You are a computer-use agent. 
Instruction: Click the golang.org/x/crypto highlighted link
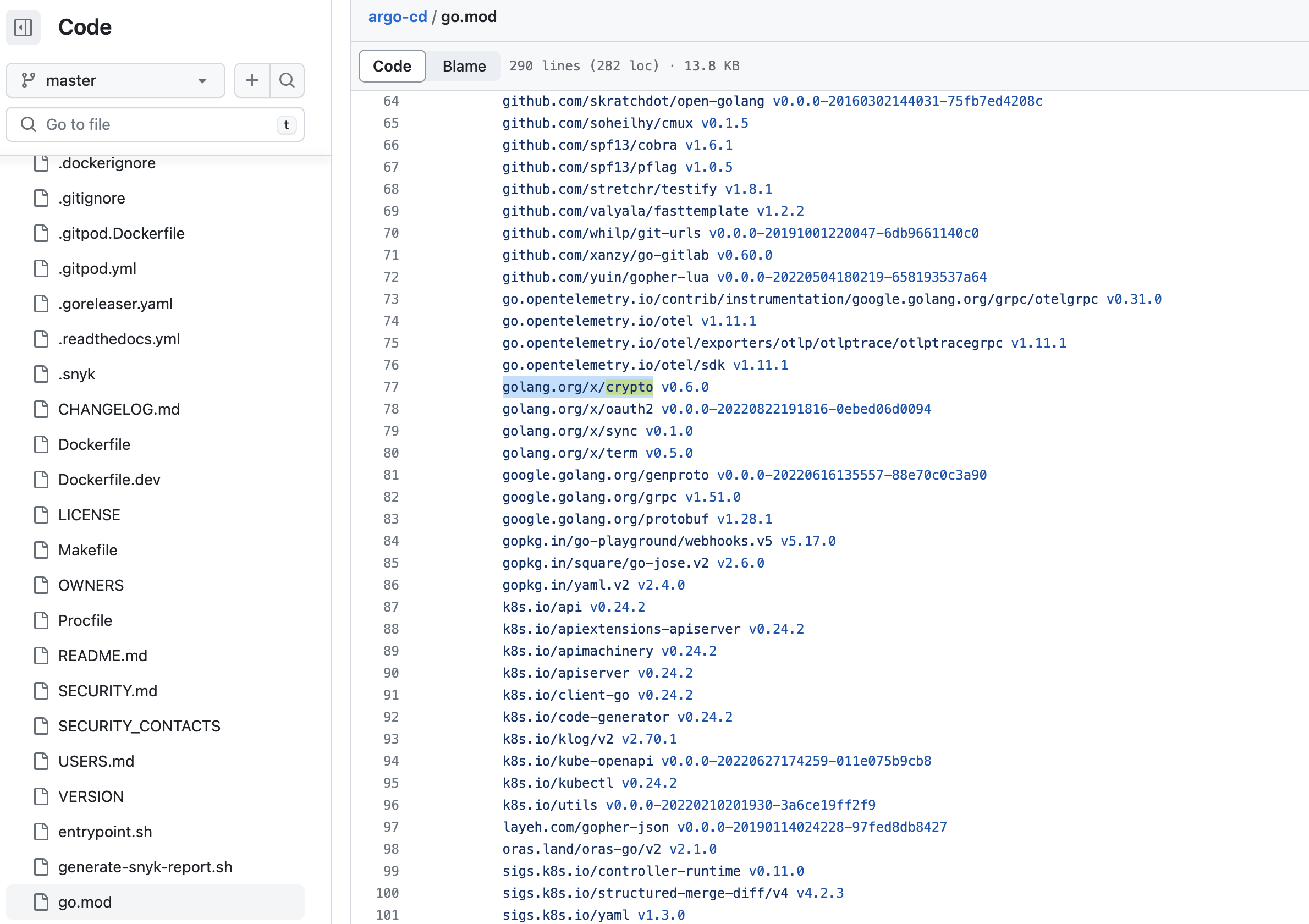click(577, 387)
